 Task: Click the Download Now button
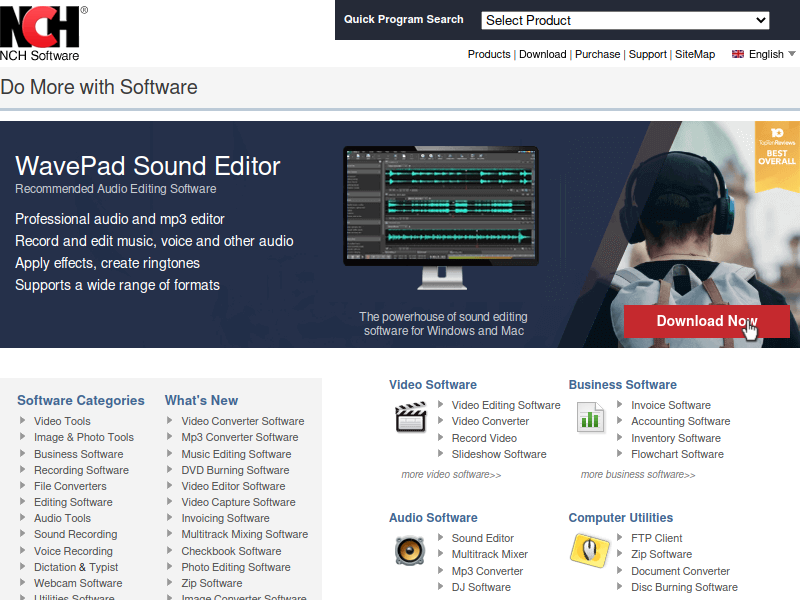[707, 321]
